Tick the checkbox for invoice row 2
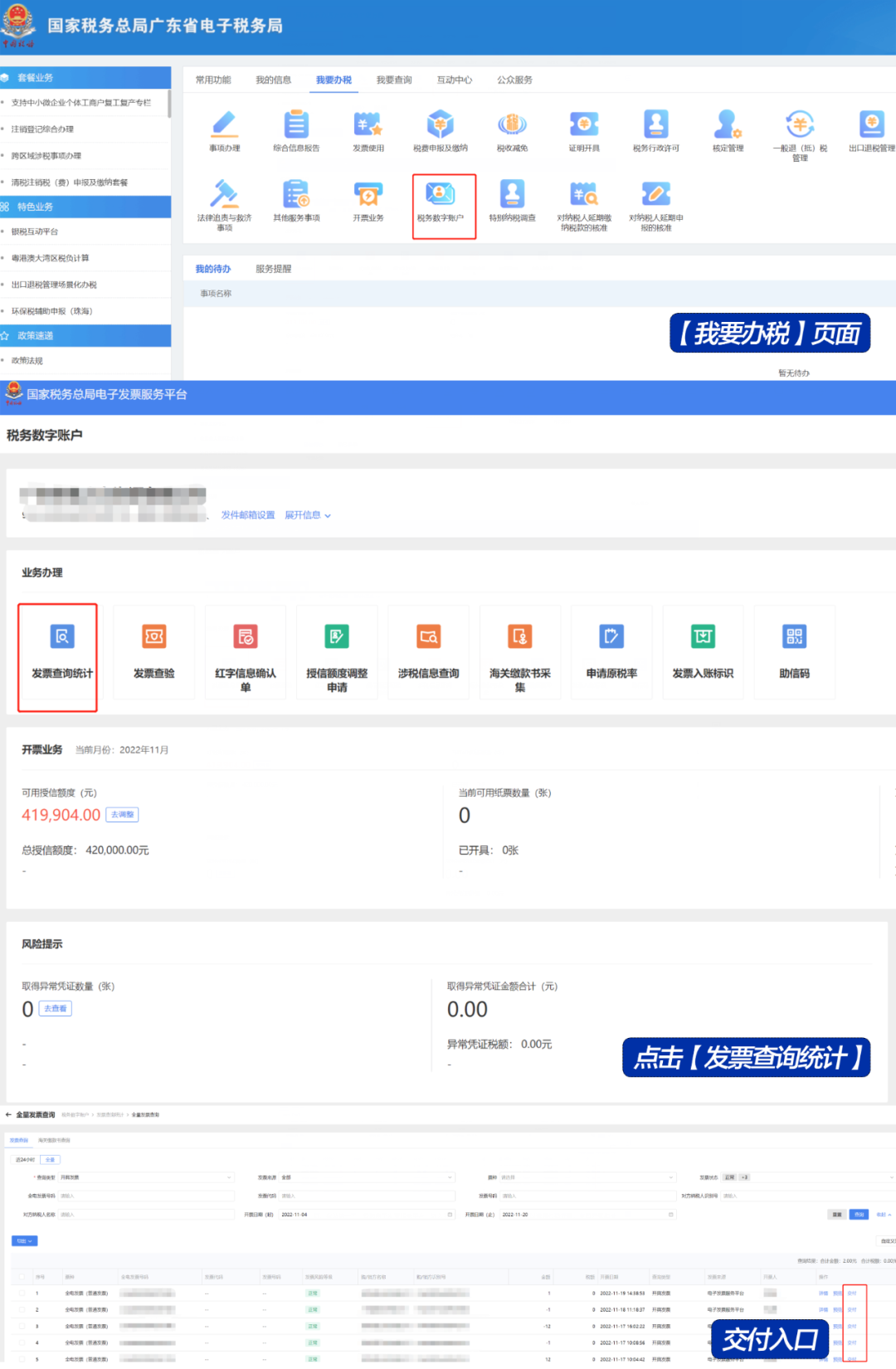 [x=22, y=1309]
